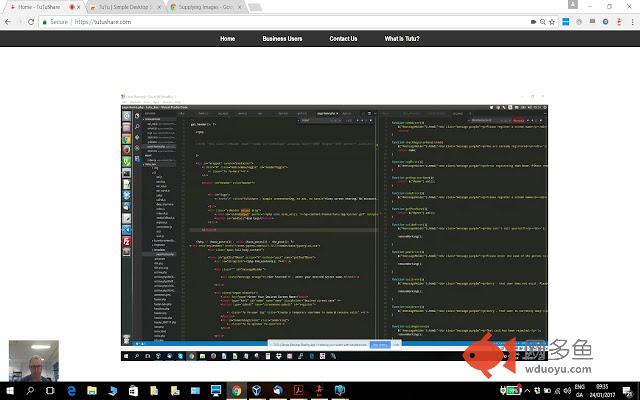Switch to the Home - TuTuShare tab
640x400 pixels.
[x=39, y=7]
